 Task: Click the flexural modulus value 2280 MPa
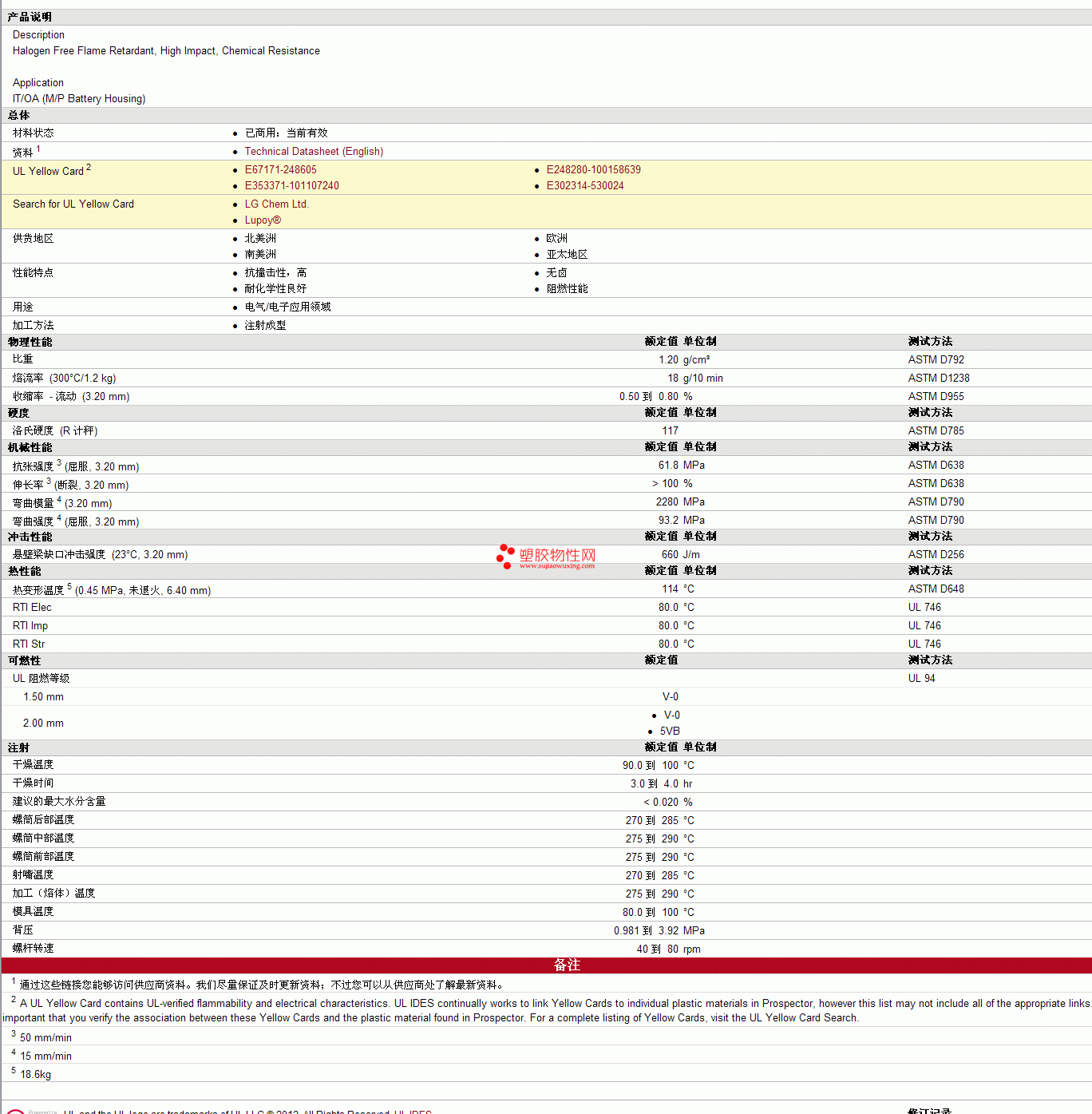[x=680, y=502]
